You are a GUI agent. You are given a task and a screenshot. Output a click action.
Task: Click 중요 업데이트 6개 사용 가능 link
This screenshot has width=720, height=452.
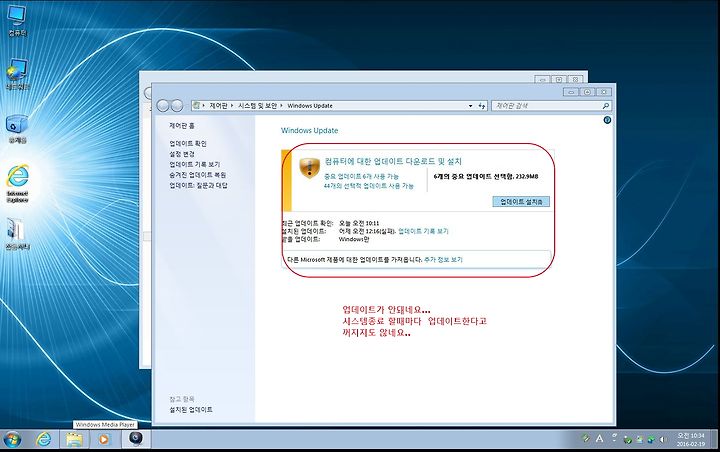(361, 176)
